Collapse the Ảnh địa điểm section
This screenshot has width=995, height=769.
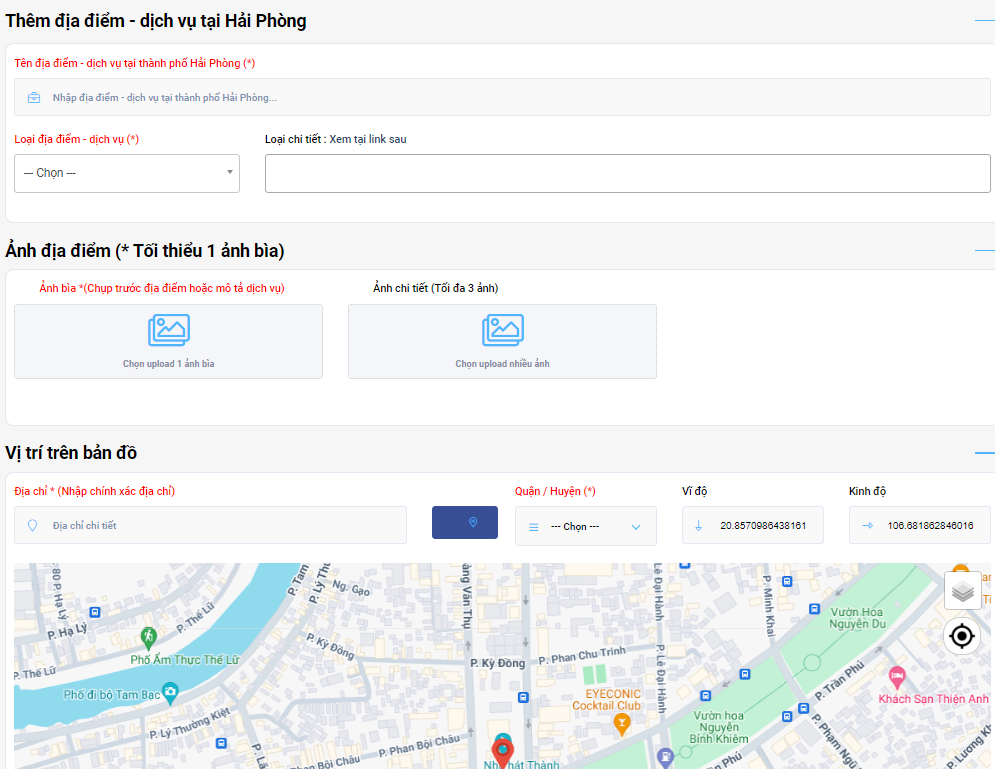tap(984, 250)
